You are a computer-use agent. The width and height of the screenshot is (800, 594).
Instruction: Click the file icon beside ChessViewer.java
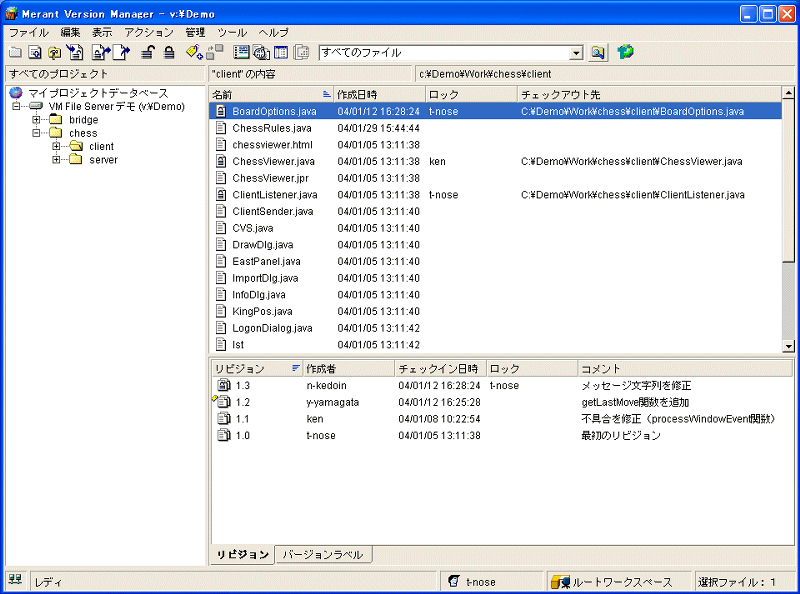click(x=221, y=162)
